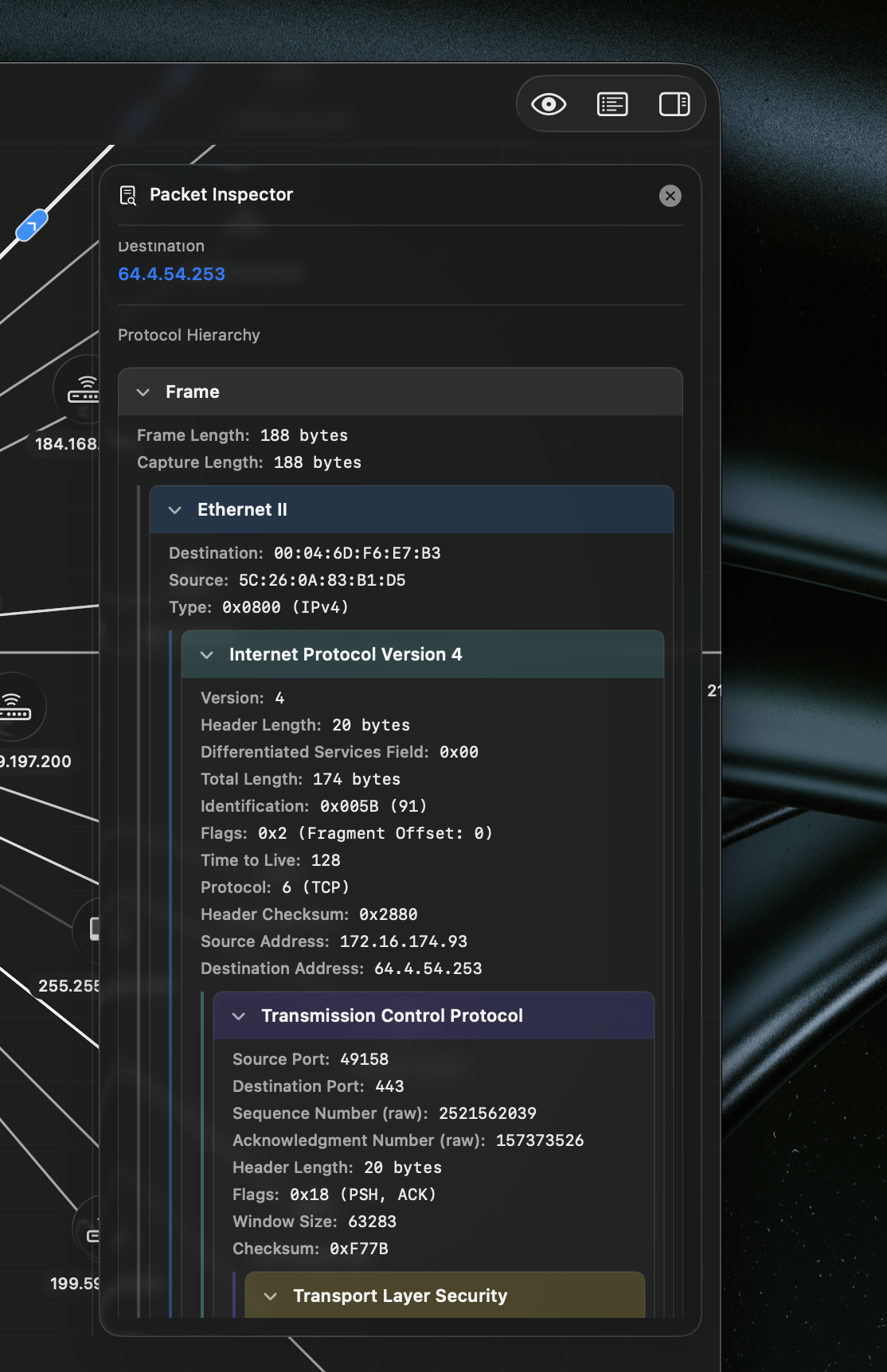Screen dimensions: 887x1372
Task: Select Source 5C:26:0A:83:B1:D5 row
Action: click(287, 580)
